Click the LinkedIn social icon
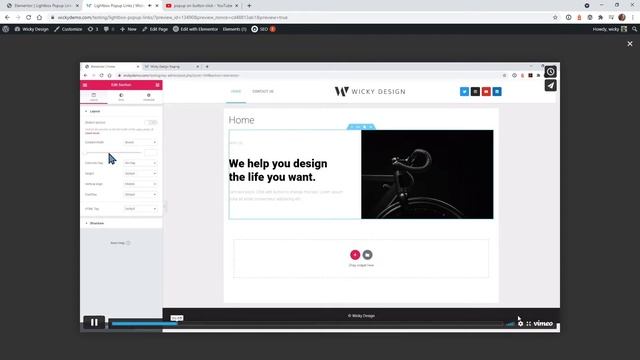Screen dimensions: 640x360 pyautogui.click(x=497, y=91)
